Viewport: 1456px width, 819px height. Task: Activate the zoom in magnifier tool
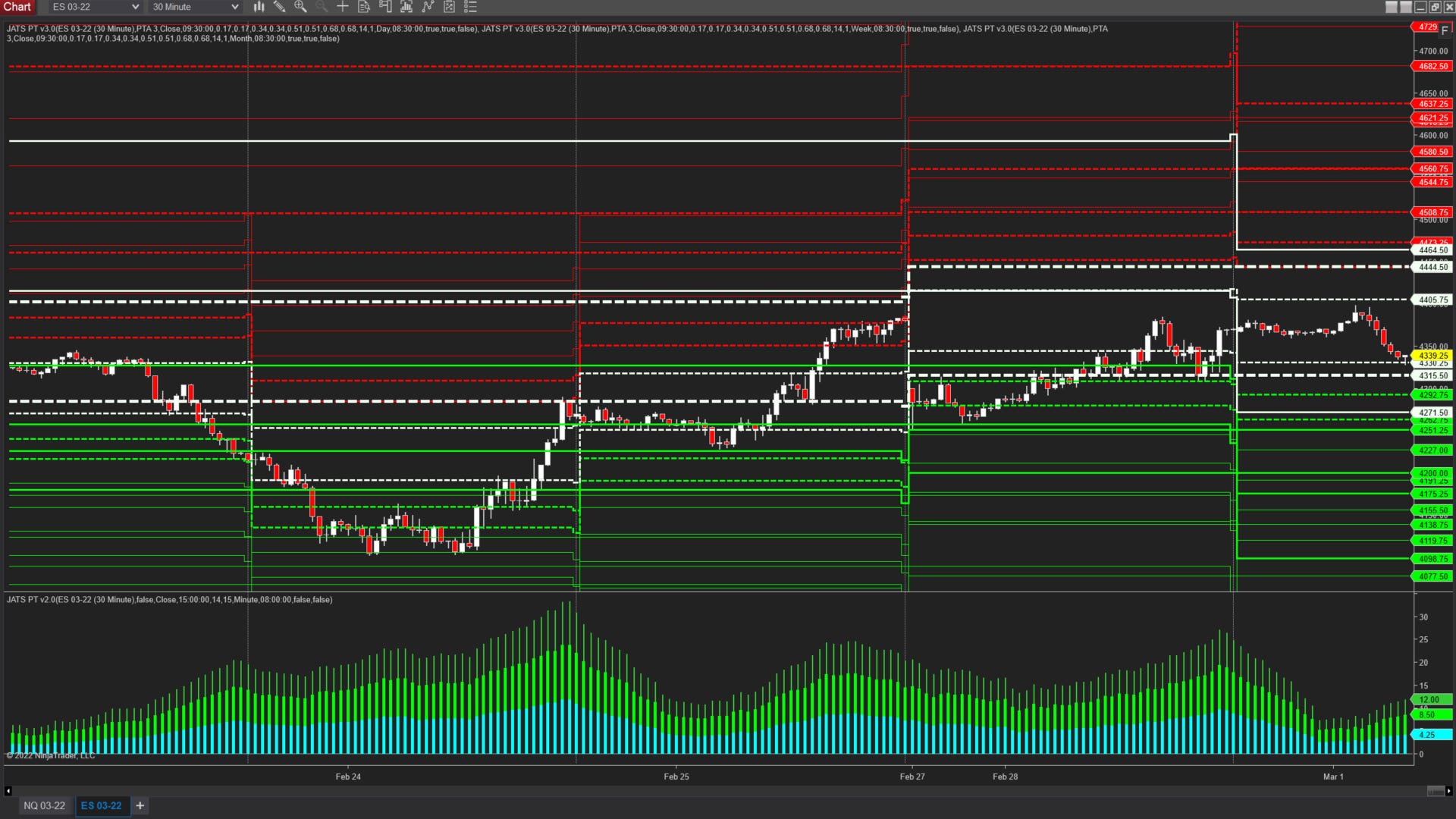tap(300, 7)
